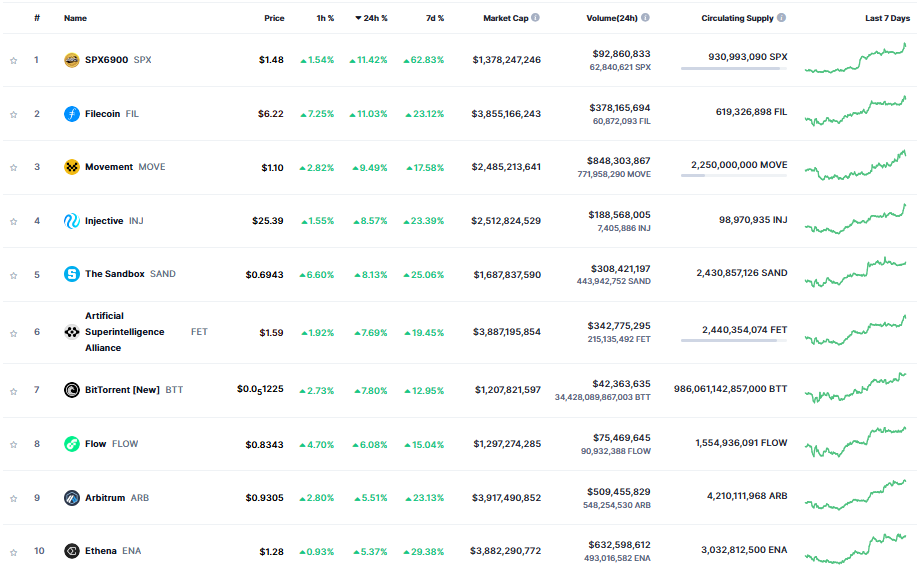Viewport: 917px width, 570px height.
Task: Open Injective 7-day sparkline chart
Action: [856, 219]
